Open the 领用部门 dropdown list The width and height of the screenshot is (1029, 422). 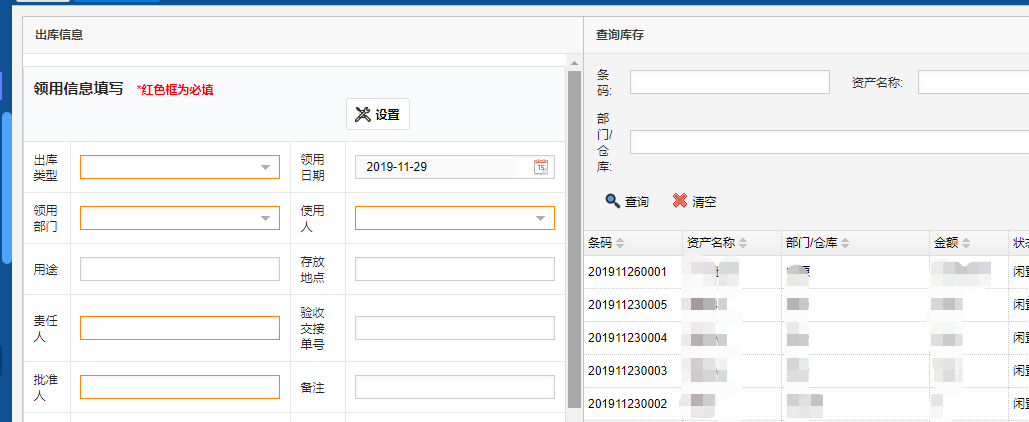pos(266,218)
